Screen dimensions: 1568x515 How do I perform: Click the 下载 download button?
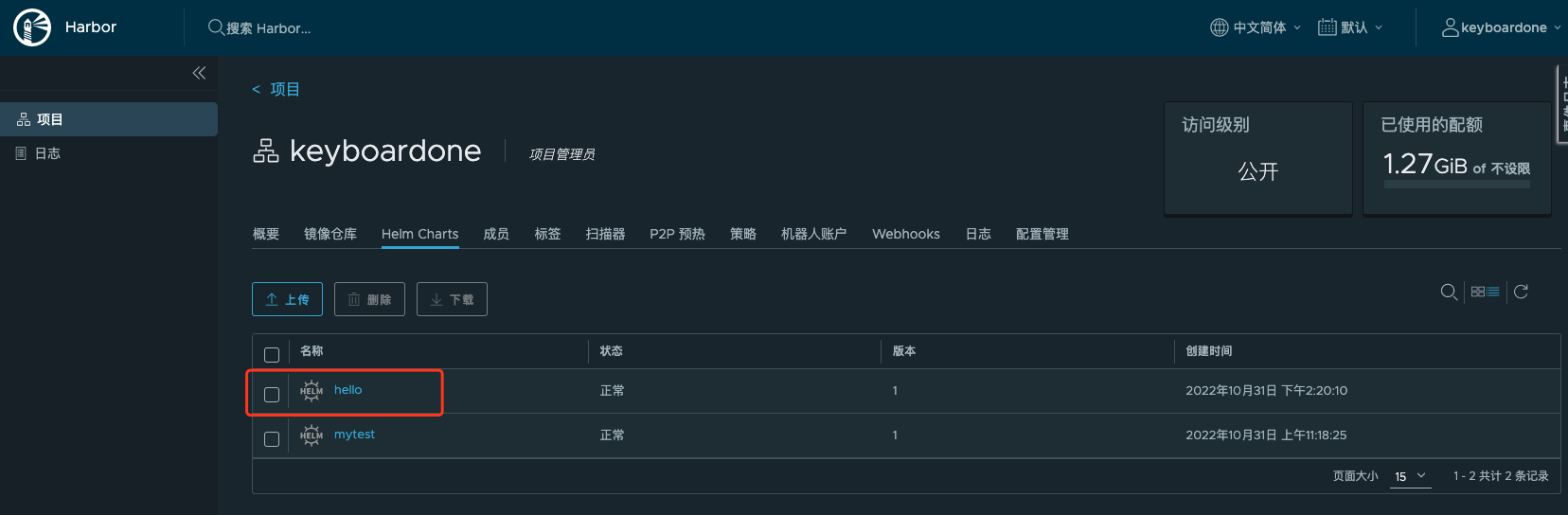pos(452,299)
